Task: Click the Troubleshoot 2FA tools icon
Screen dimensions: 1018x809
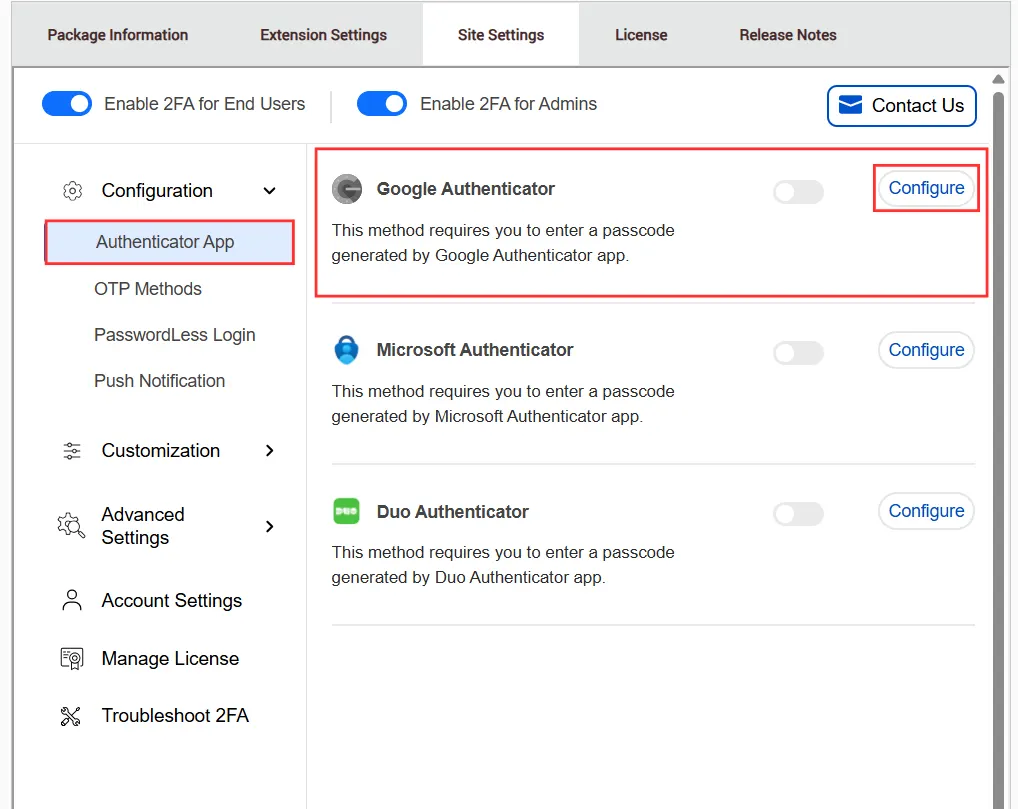Action: click(x=71, y=715)
